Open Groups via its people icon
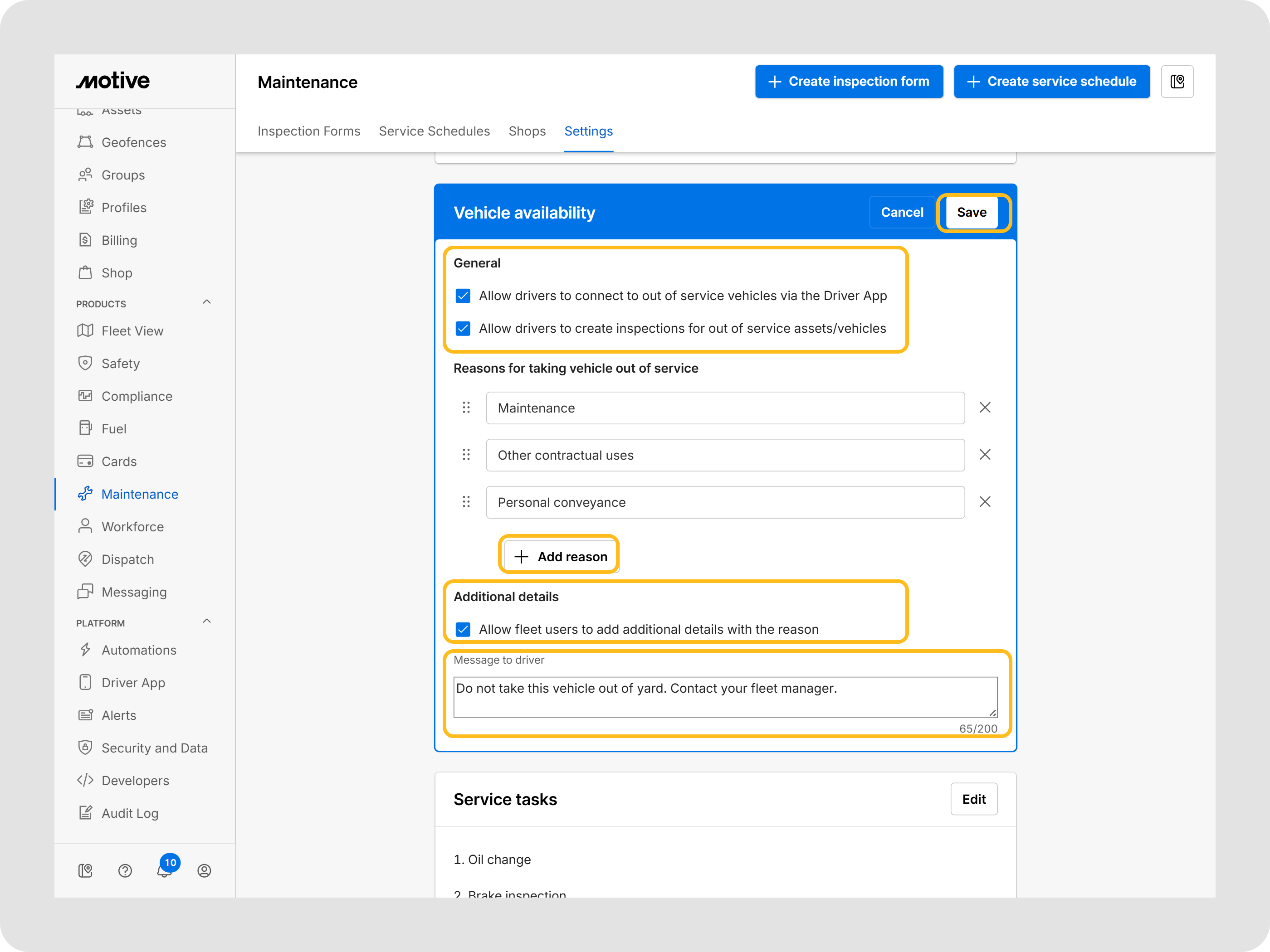Viewport: 1270px width, 952px height. [85, 175]
